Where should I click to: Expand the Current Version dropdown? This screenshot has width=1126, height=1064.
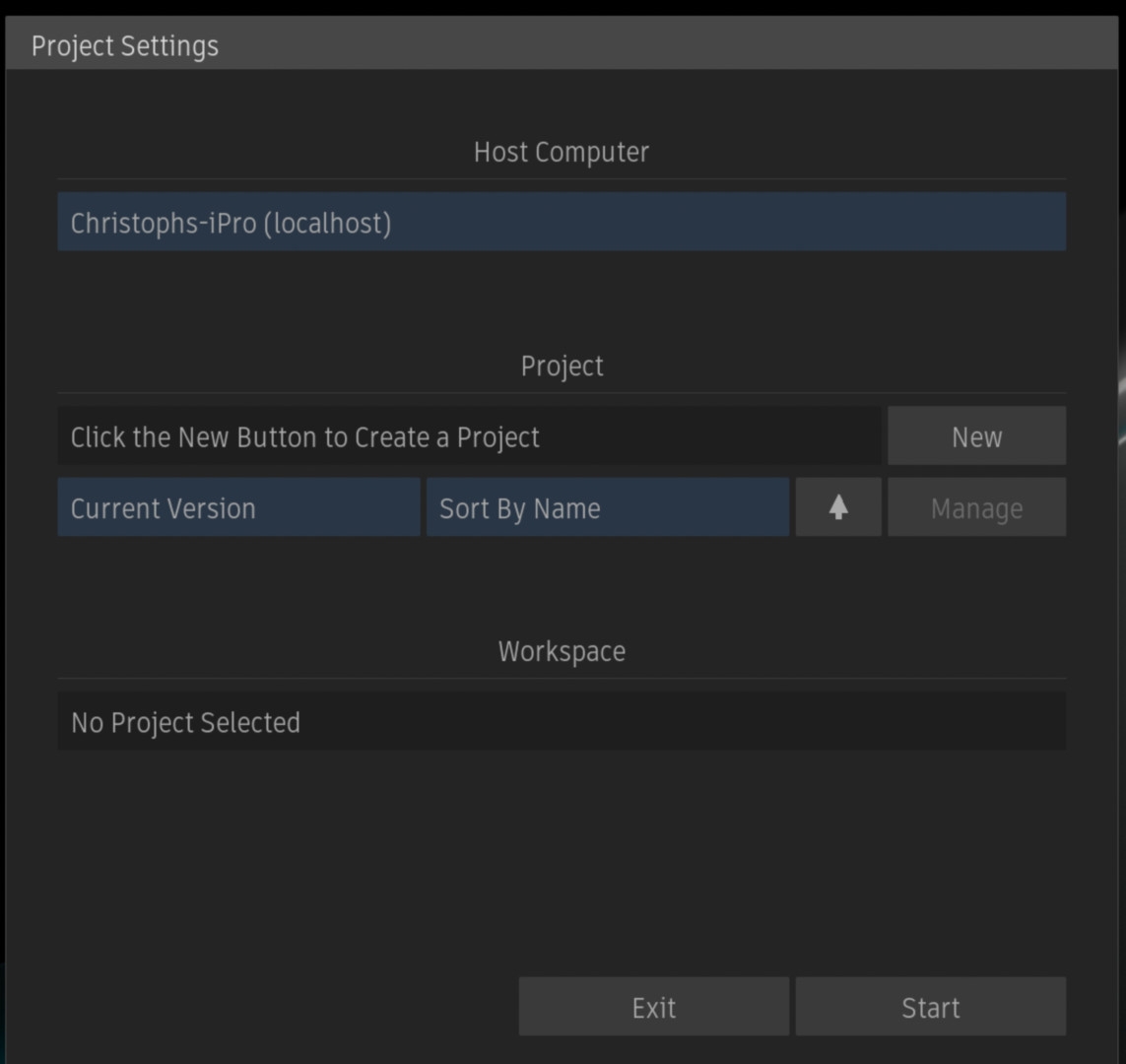(x=238, y=507)
